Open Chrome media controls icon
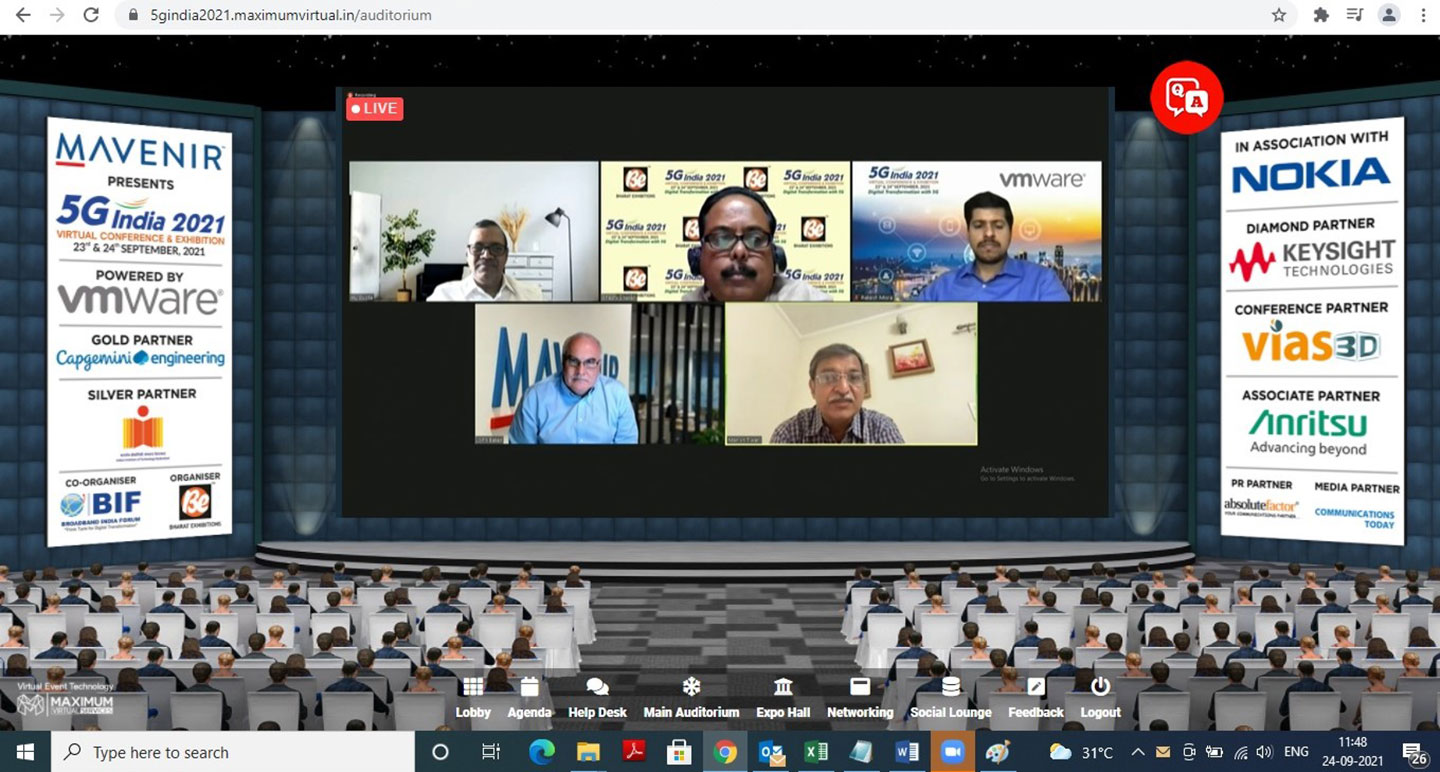 [1354, 15]
